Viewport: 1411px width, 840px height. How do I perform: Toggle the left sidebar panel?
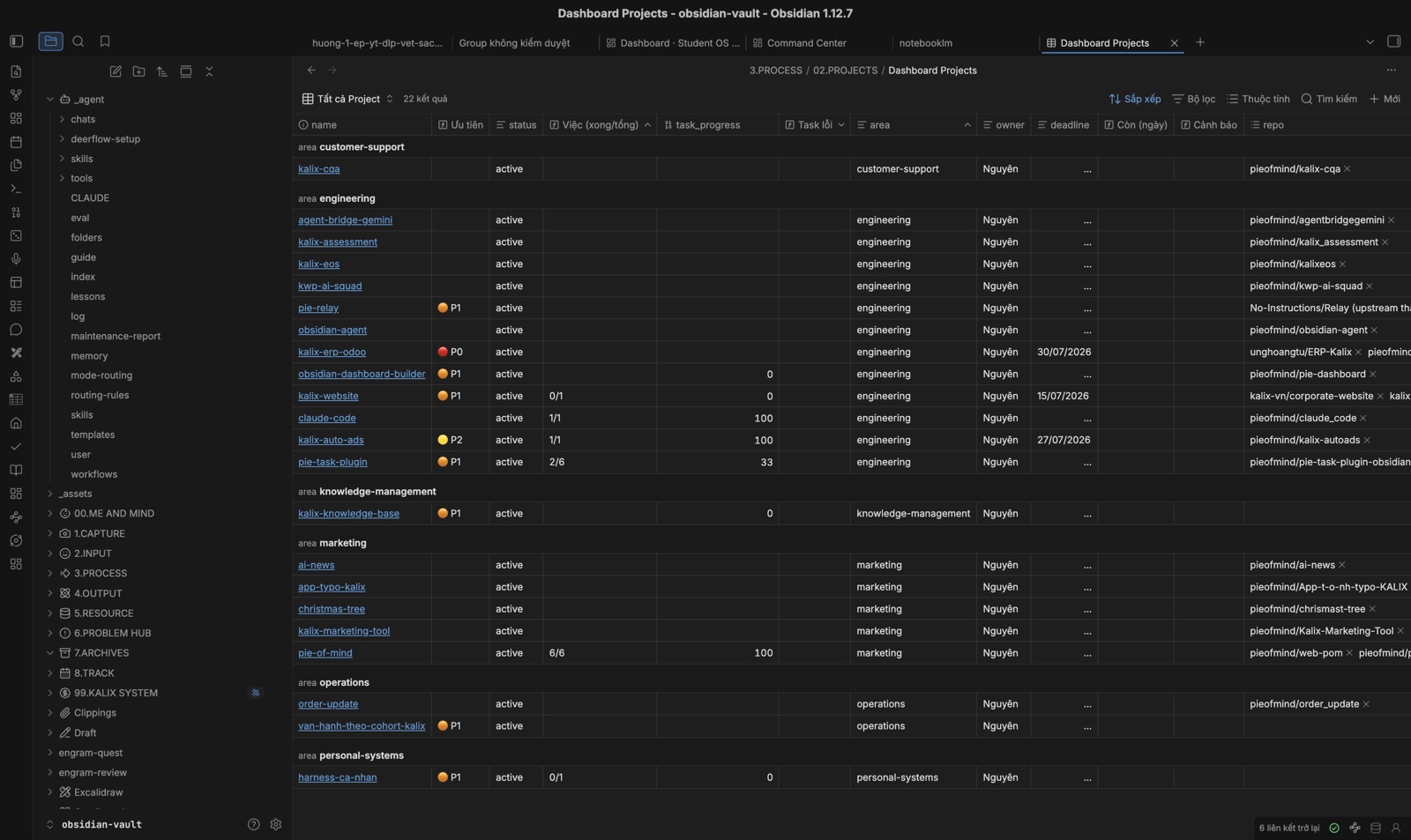16,41
